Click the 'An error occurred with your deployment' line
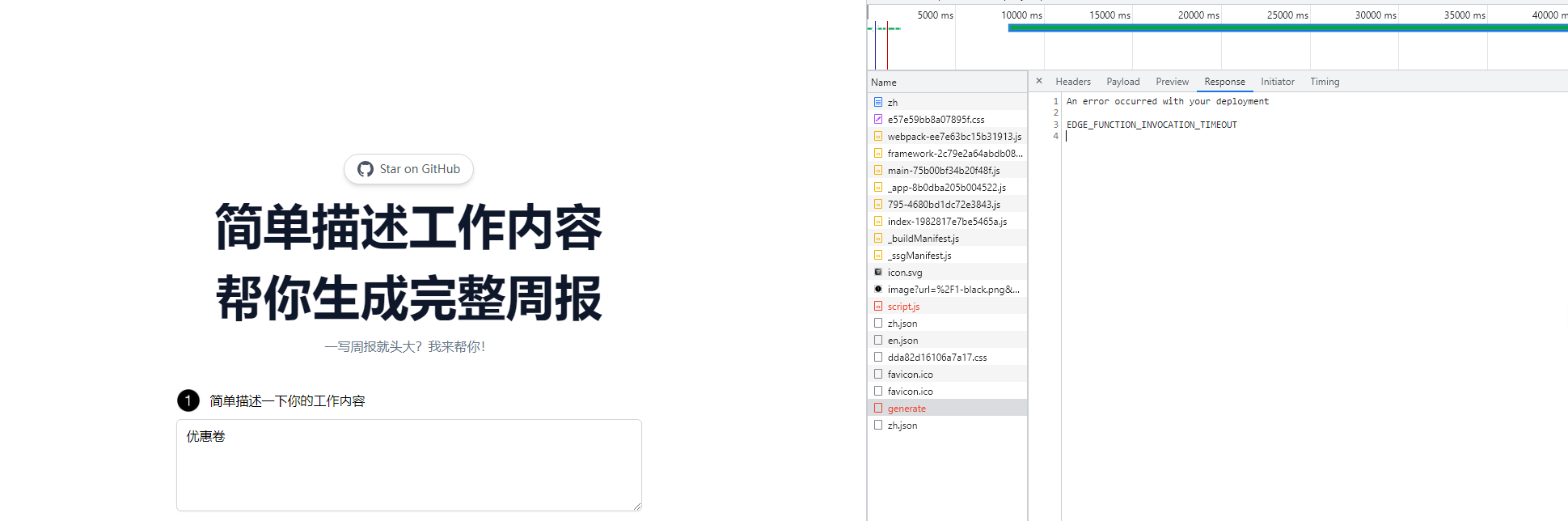Viewport: 1568px width, 521px height. (1168, 101)
